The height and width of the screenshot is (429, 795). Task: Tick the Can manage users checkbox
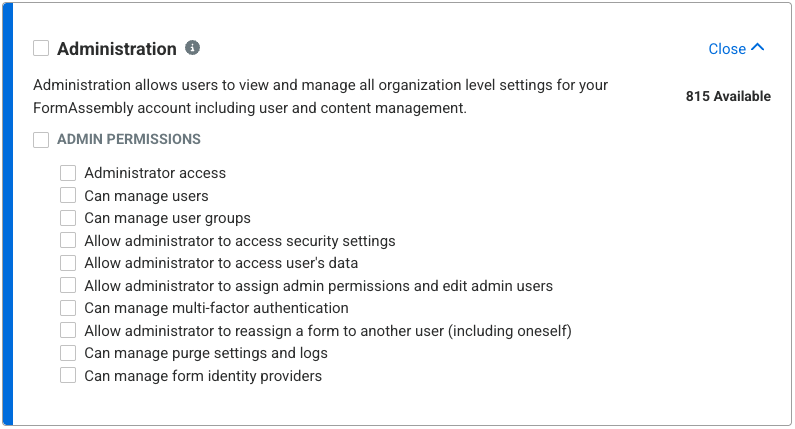pyautogui.click(x=68, y=195)
